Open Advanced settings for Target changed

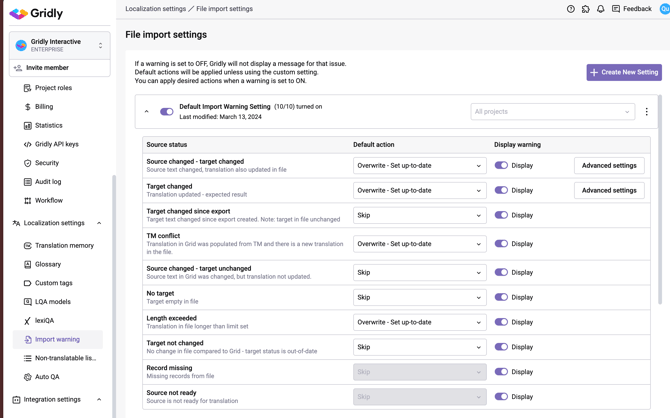[609, 190]
